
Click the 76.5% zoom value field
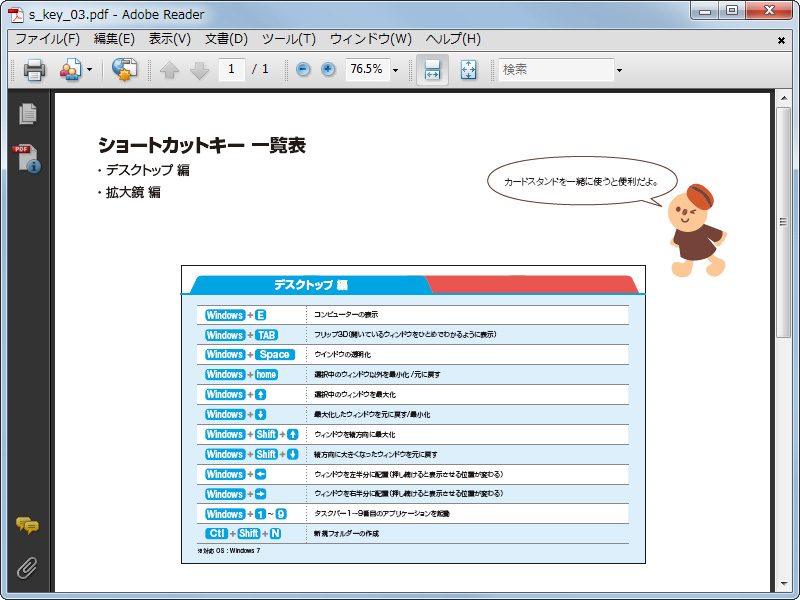coord(367,69)
